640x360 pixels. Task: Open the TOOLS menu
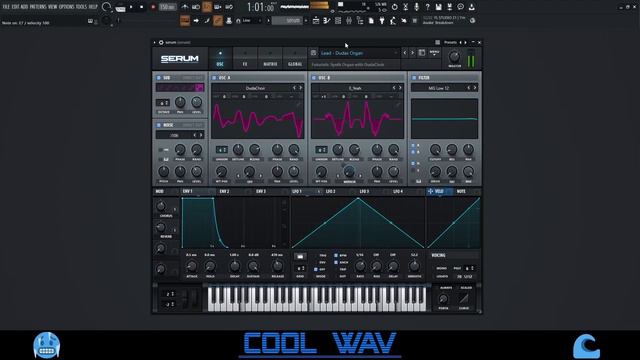pyautogui.click(x=81, y=7)
